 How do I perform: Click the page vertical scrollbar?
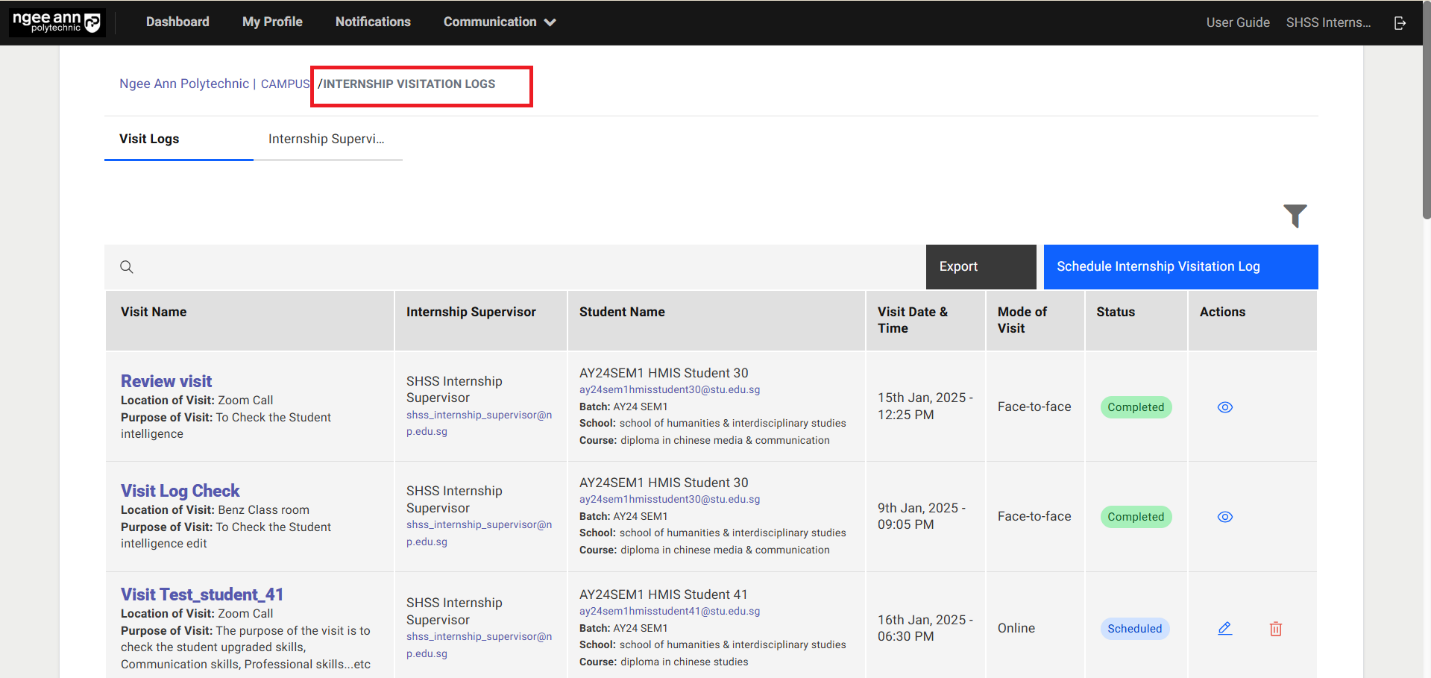coord(1424,110)
